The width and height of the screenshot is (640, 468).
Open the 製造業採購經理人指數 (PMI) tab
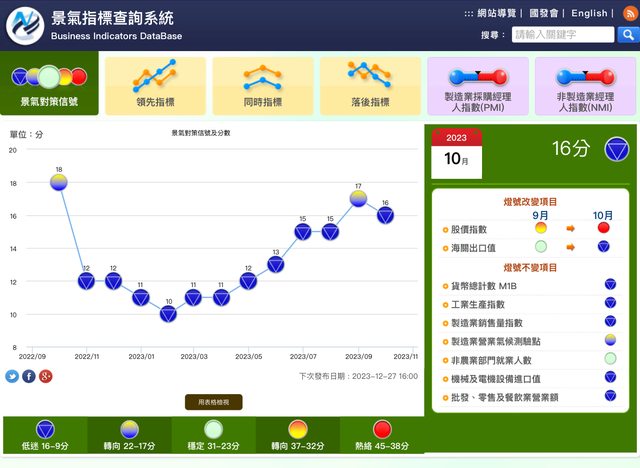[477, 86]
